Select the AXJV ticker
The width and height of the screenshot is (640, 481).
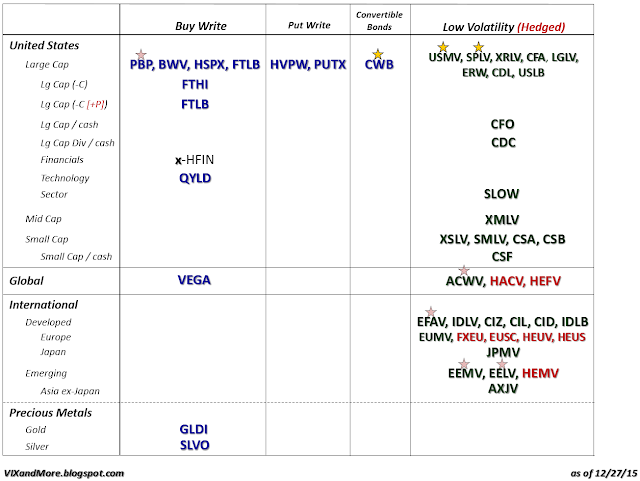pos(503,388)
